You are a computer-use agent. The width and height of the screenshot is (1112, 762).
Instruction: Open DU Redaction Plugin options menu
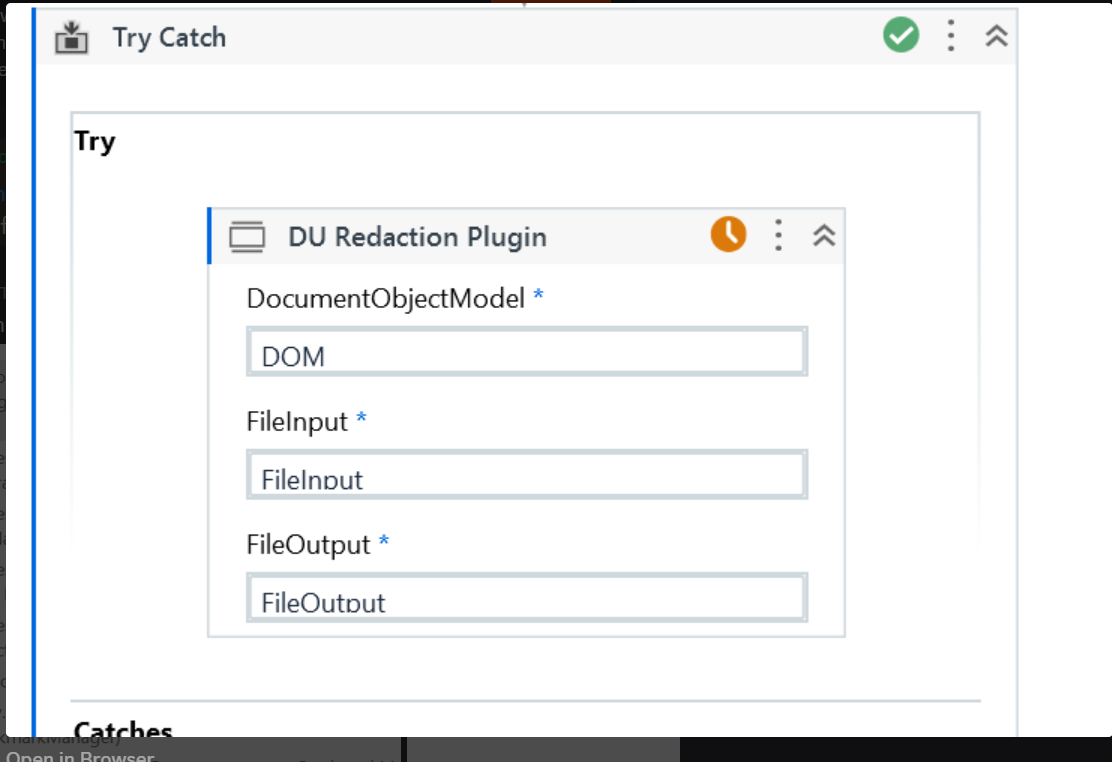tap(778, 236)
